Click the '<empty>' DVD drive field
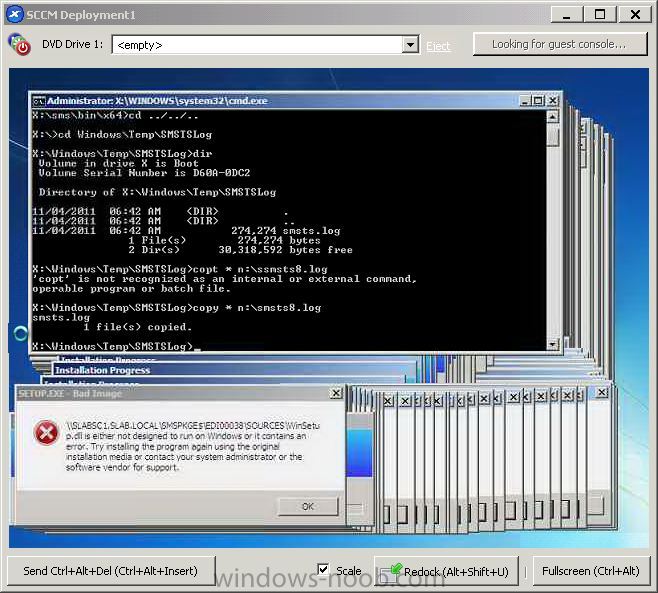This screenshot has width=658, height=593. click(x=257, y=44)
